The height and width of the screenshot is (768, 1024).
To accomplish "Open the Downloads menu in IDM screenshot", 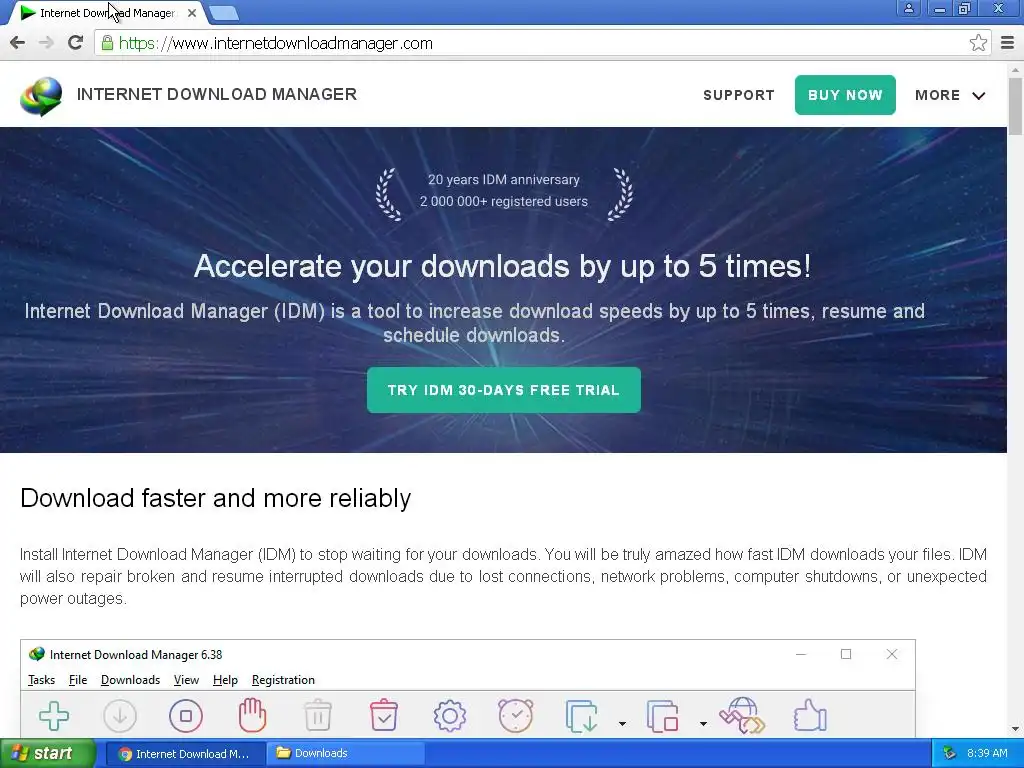I will coord(131,680).
